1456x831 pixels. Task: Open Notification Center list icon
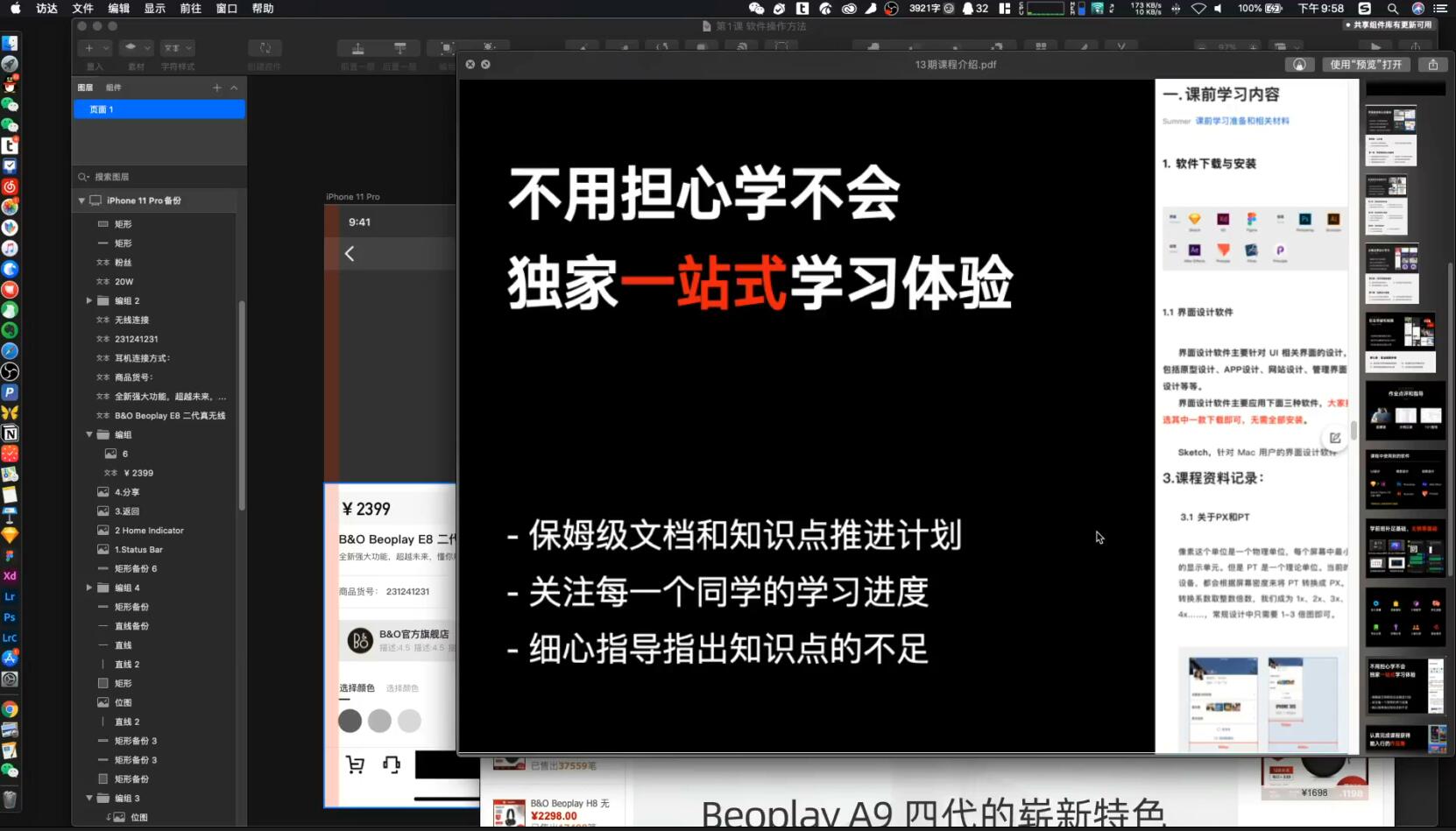coord(1441,8)
